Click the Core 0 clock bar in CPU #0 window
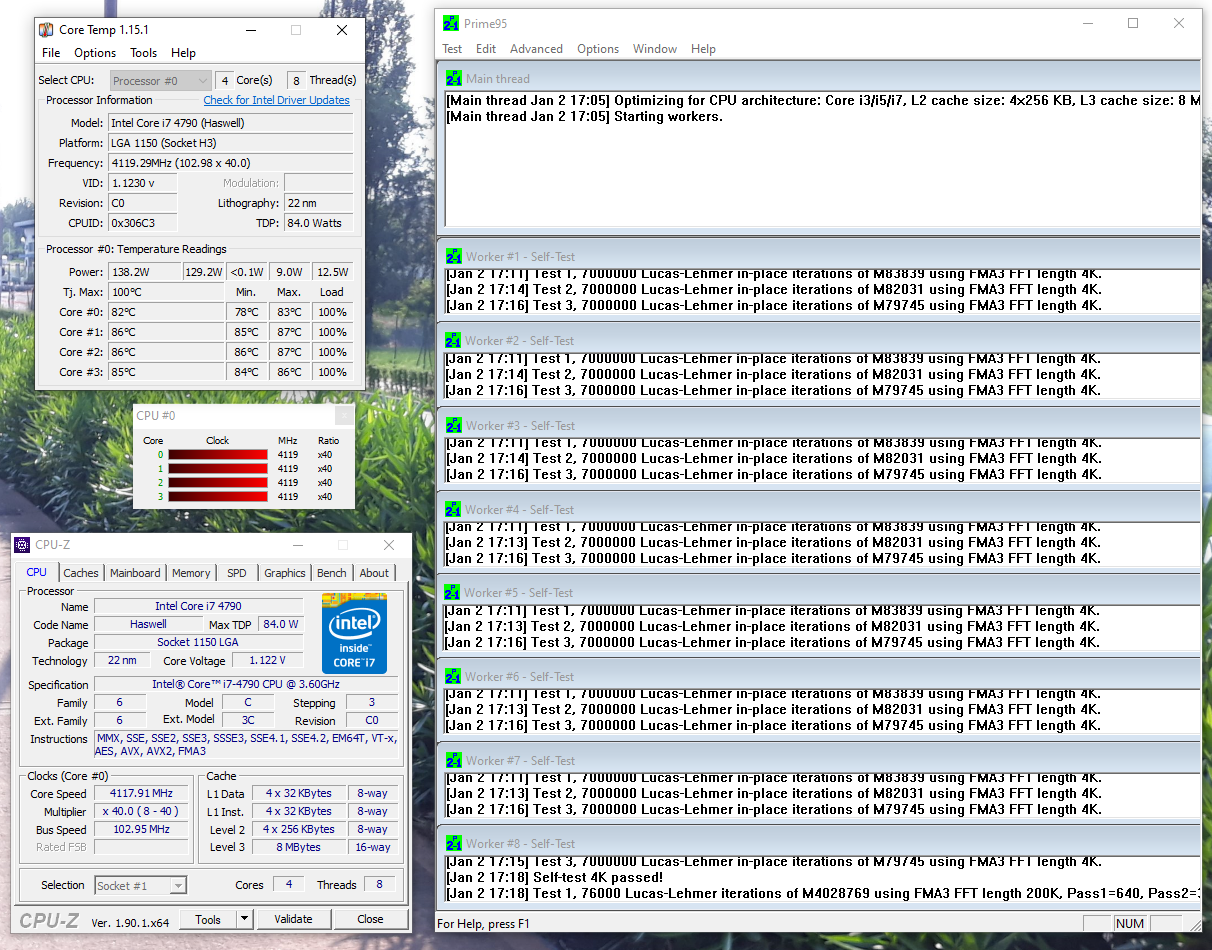The width and height of the screenshot is (1212, 950). (x=218, y=454)
